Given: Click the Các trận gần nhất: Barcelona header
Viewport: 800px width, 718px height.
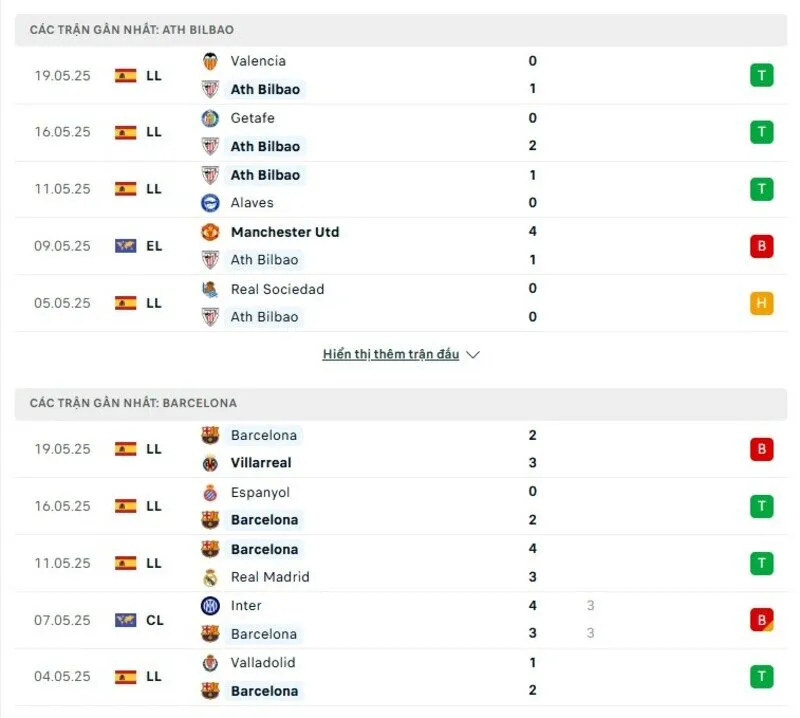Looking at the screenshot, I should coord(133,403).
